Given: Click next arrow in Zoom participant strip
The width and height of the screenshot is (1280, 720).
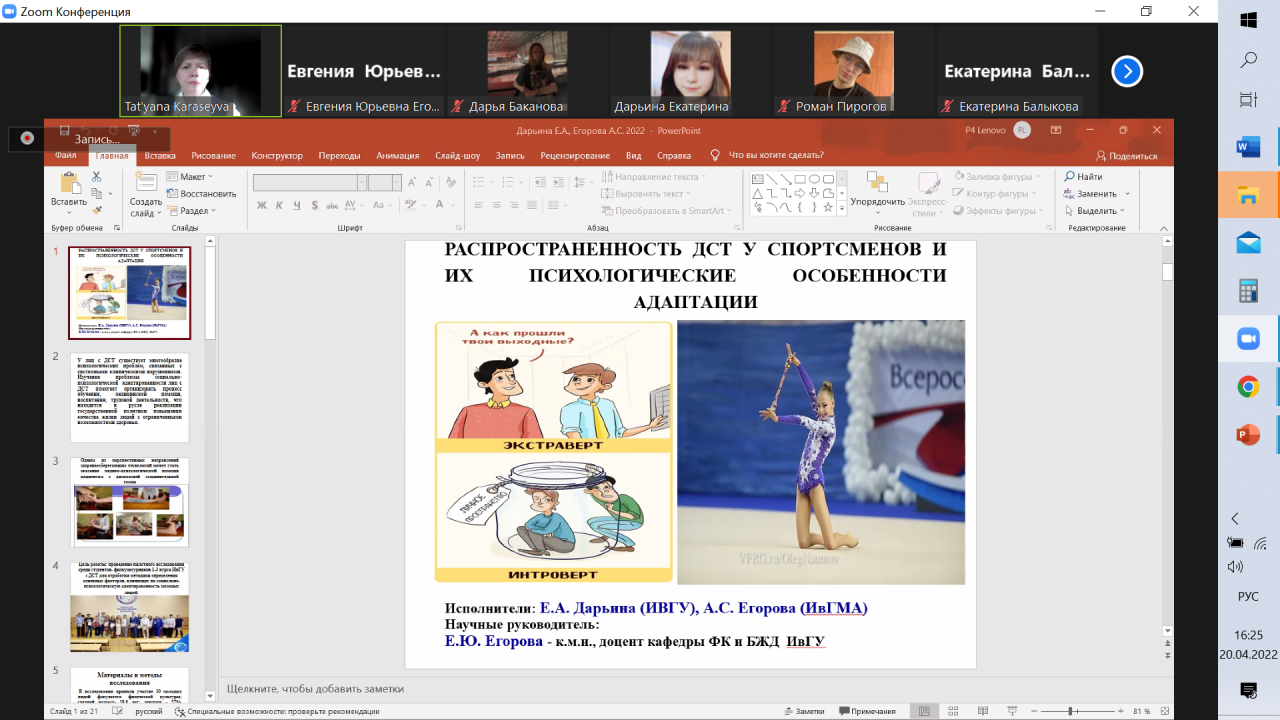Looking at the screenshot, I should (1127, 71).
